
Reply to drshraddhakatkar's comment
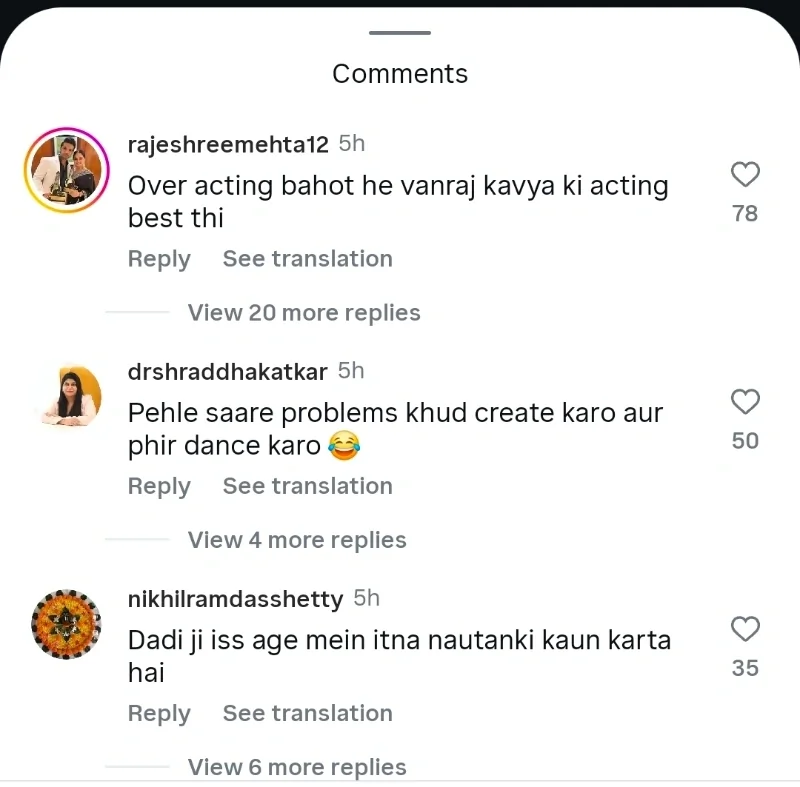[x=159, y=486]
